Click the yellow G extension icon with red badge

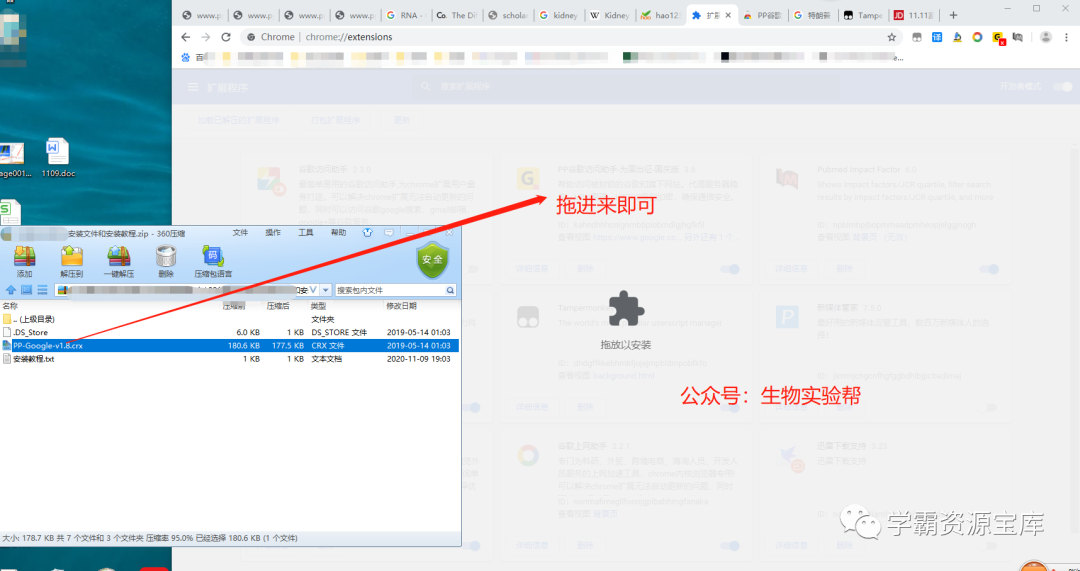tap(998, 38)
